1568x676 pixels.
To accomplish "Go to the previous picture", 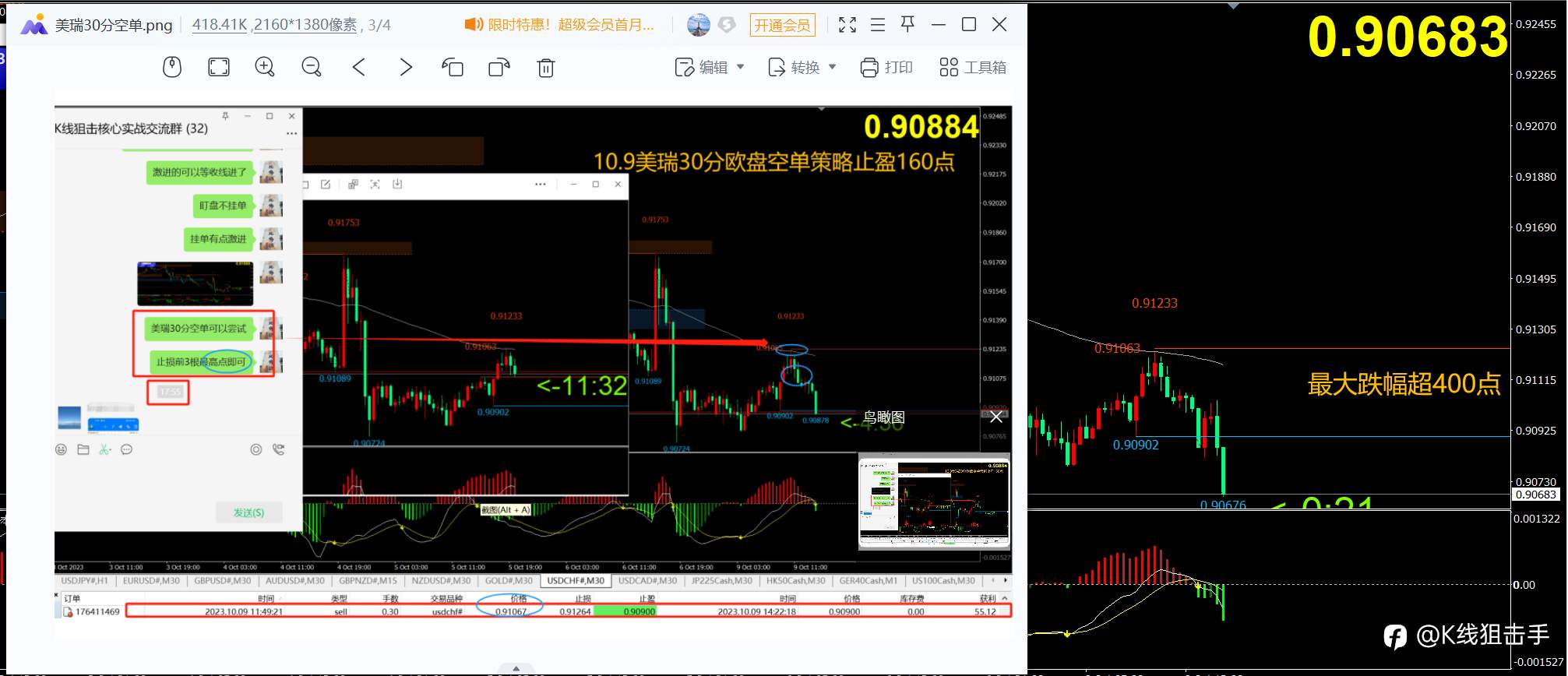I will [x=359, y=68].
